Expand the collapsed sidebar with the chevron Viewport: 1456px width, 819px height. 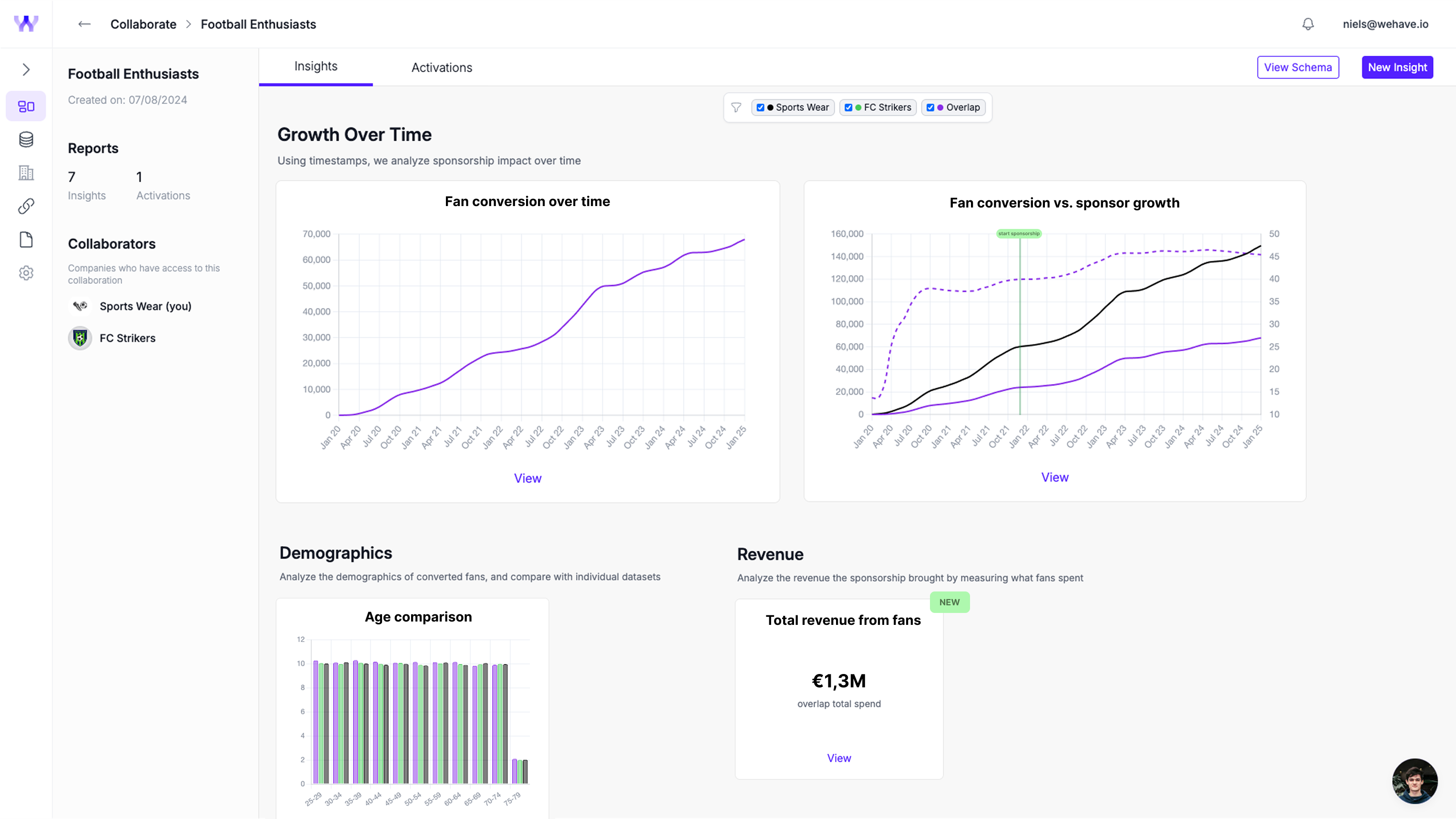(26, 69)
